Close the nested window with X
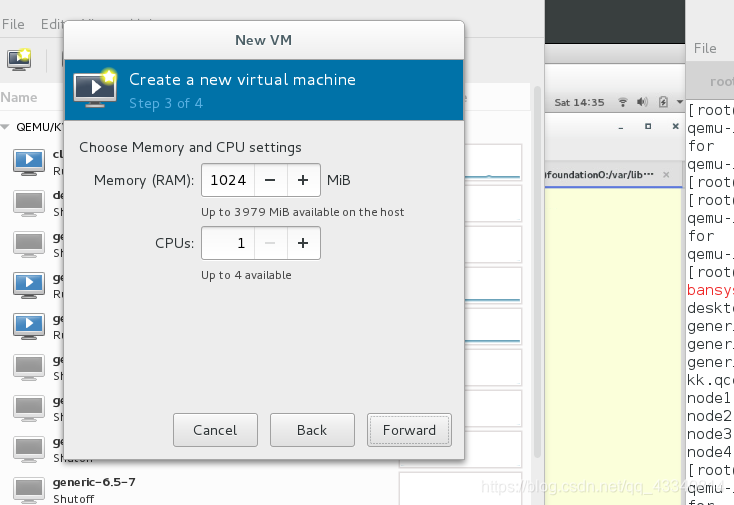Screen dimensions: 734x505 [x=675, y=126]
